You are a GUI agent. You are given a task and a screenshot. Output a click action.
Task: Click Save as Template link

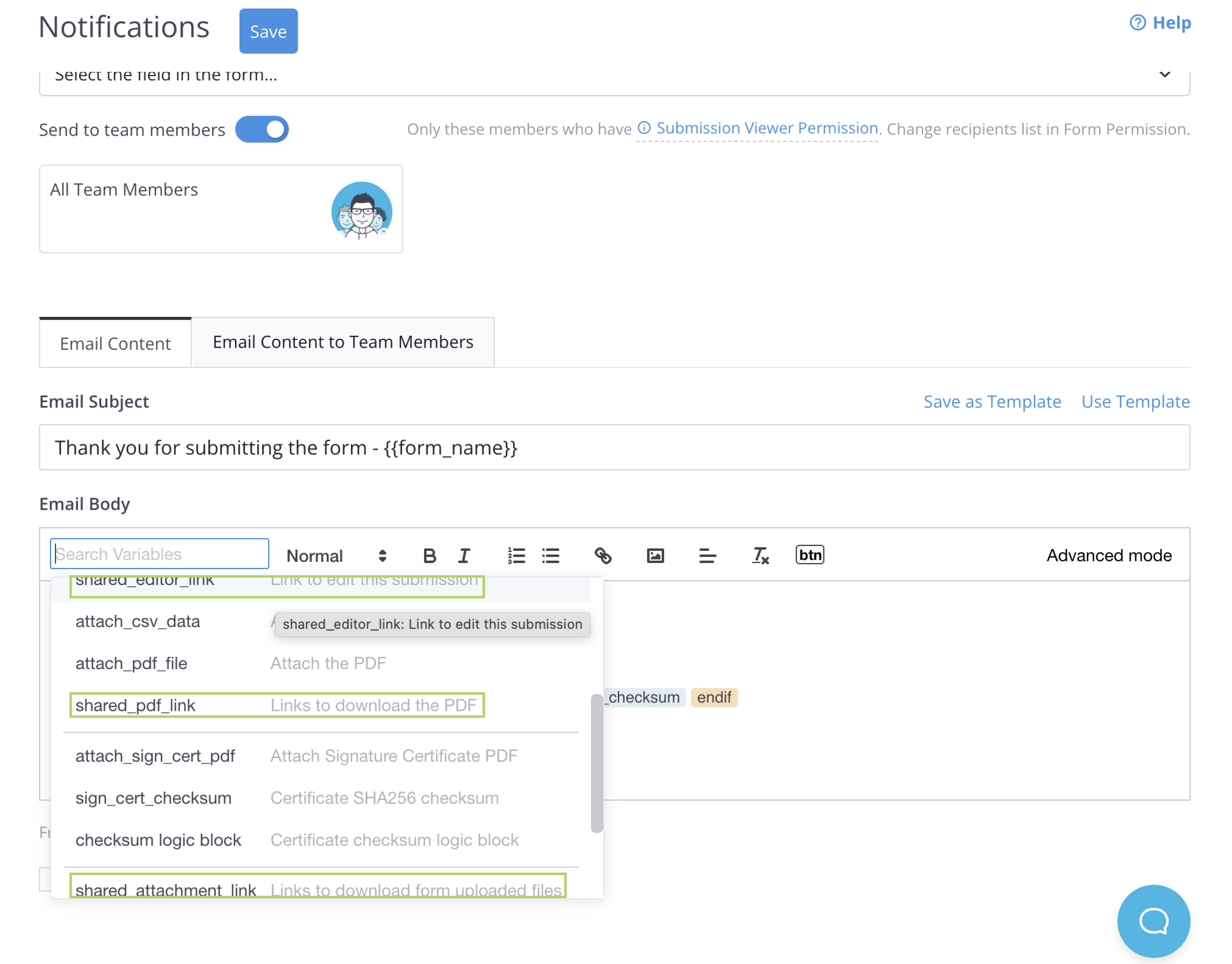tap(992, 401)
